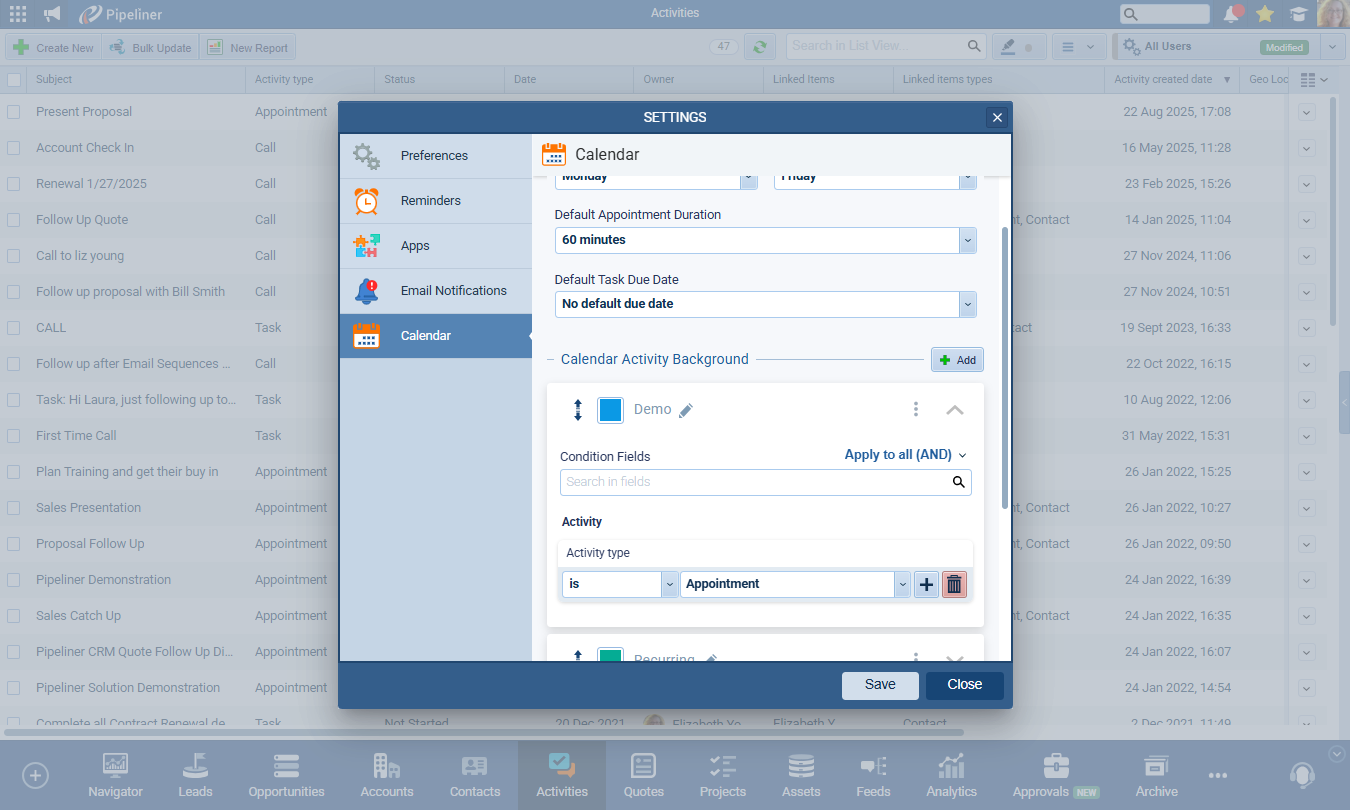Viewport: 1350px width, 810px height.
Task: Toggle the select-all checkbox in header
Action: point(14,79)
